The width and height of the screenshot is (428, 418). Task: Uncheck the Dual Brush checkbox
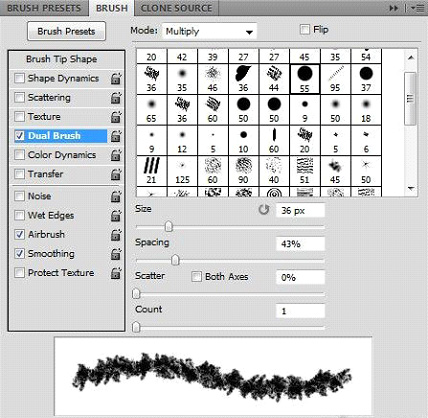tap(19, 136)
